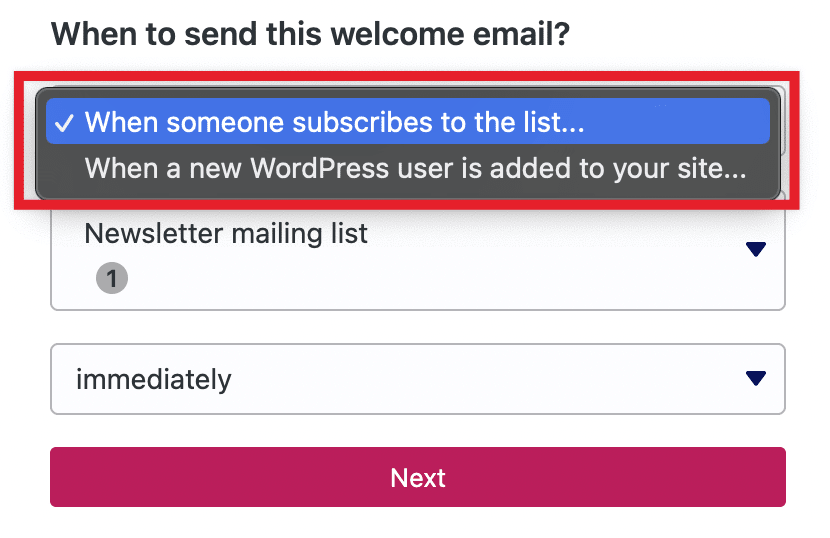The height and width of the screenshot is (538, 830).
Task: Click the gray "1" count badge
Action: pyautogui.click(x=112, y=278)
